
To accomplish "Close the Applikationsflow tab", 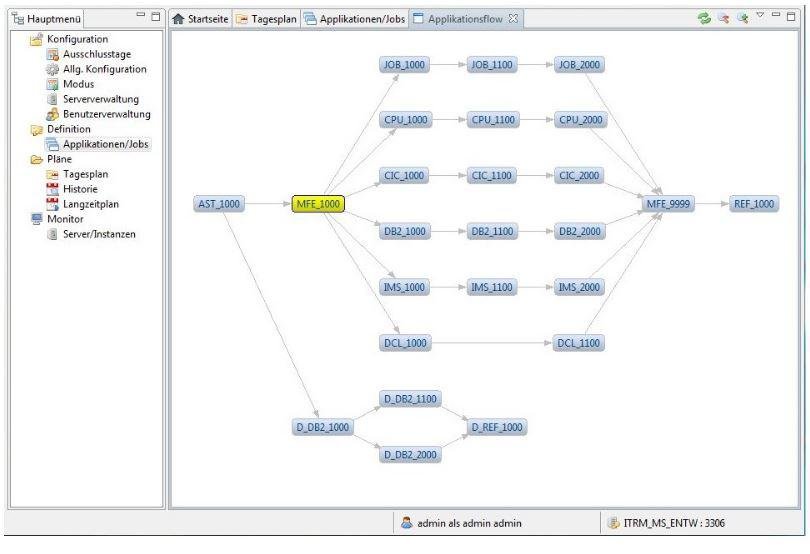I will (513, 19).
